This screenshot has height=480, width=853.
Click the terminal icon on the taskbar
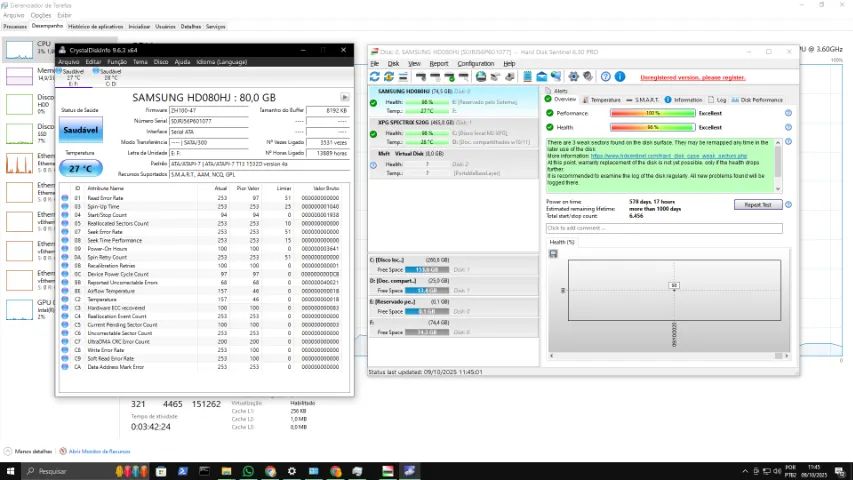(x=205, y=471)
